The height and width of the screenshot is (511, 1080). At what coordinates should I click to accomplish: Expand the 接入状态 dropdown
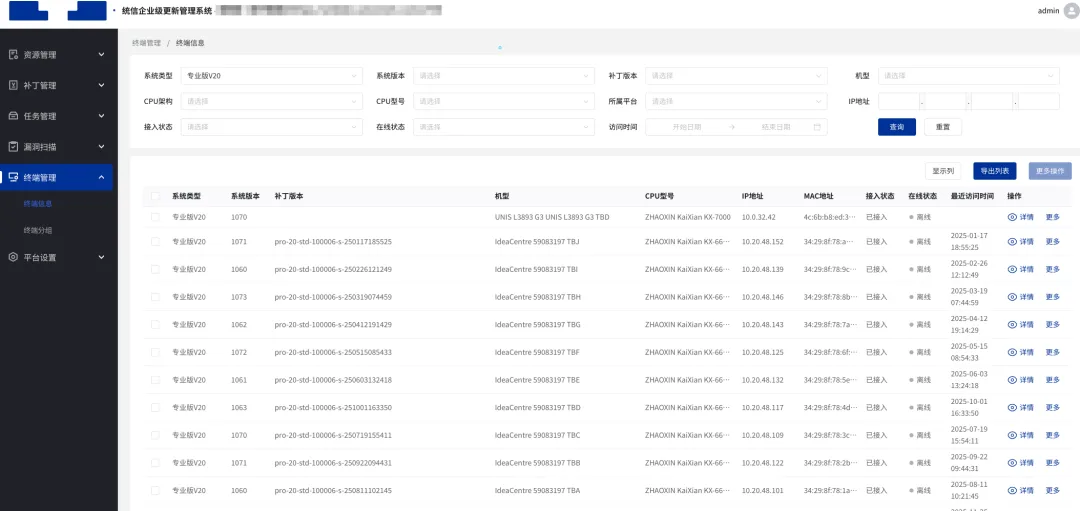tap(272, 127)
